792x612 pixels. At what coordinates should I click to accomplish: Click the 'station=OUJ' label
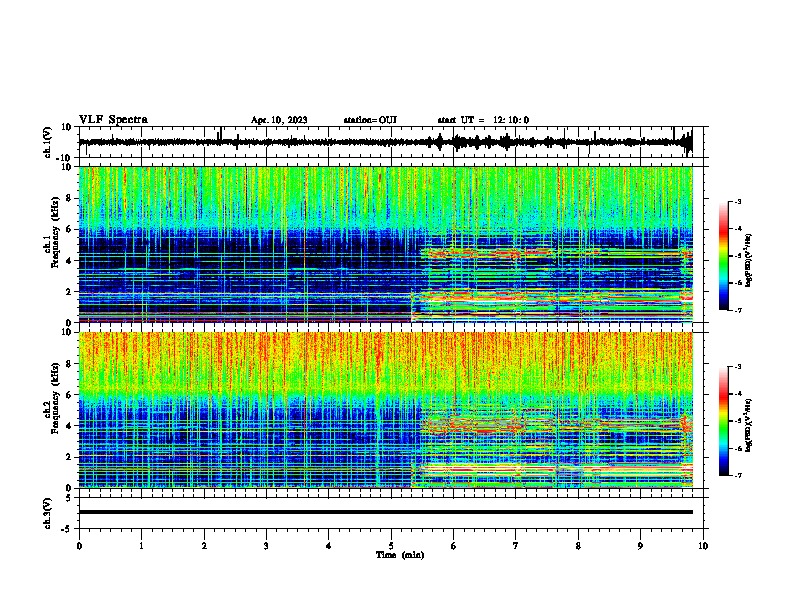coord(370,120)
